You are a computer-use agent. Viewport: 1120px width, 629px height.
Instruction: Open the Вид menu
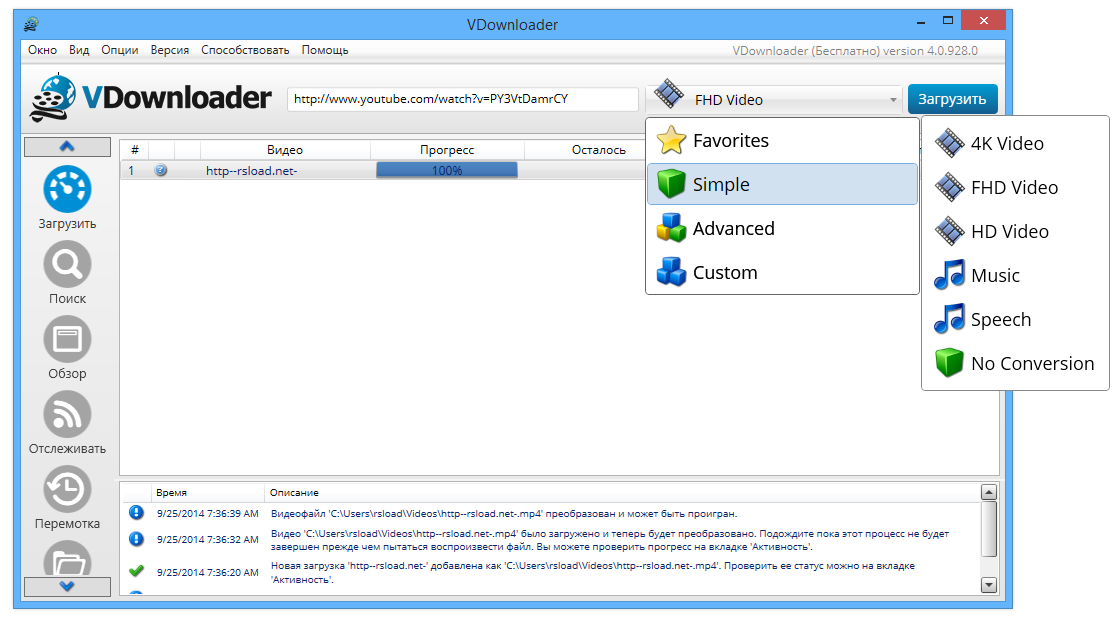79,50
